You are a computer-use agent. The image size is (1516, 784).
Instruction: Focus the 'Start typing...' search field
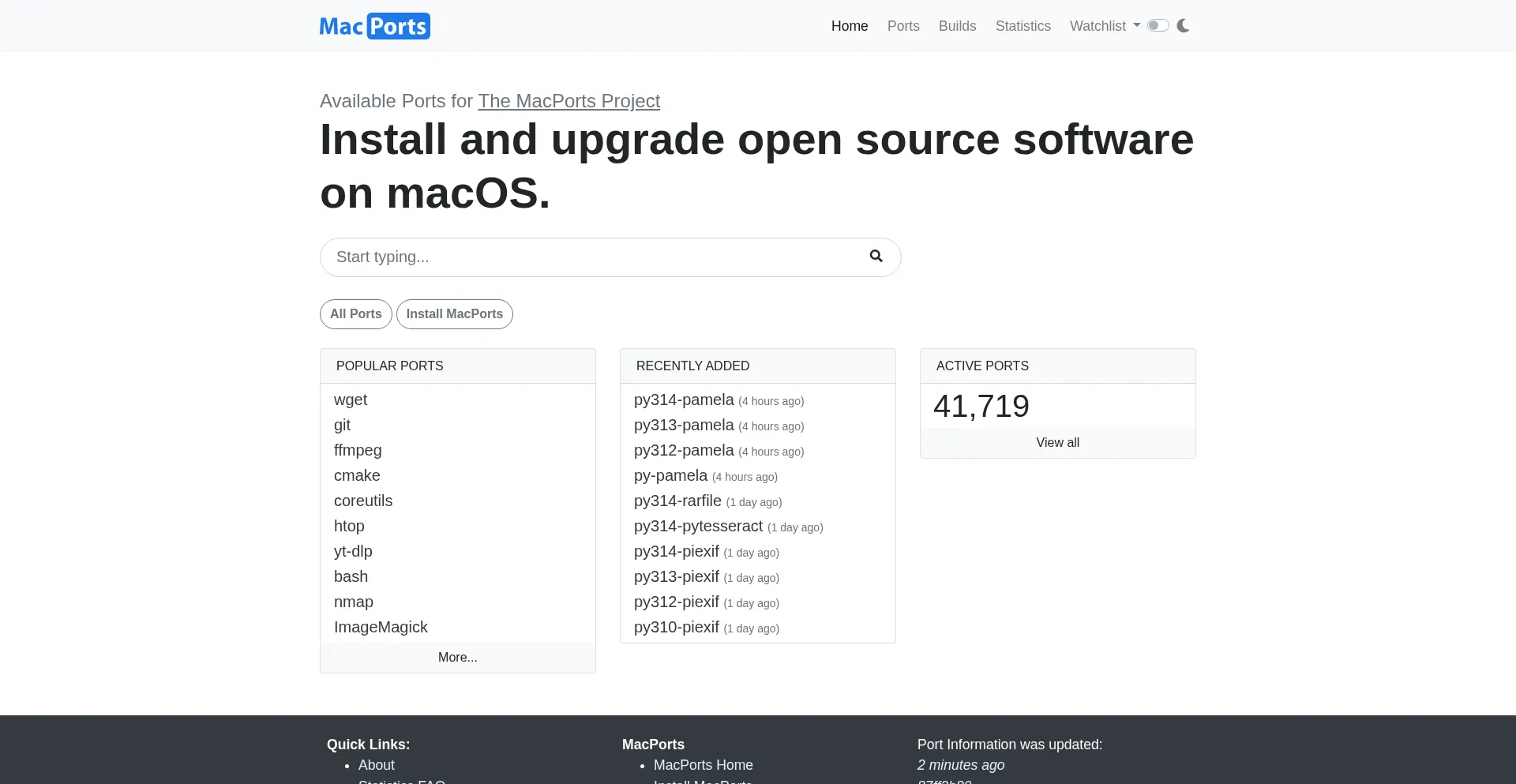coord(610,257)
